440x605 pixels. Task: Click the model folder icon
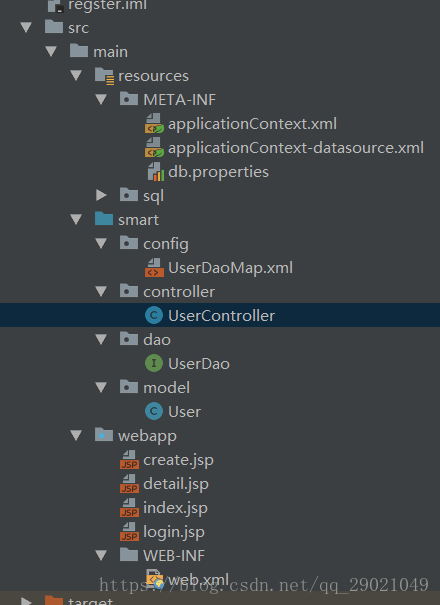(129, 387)
